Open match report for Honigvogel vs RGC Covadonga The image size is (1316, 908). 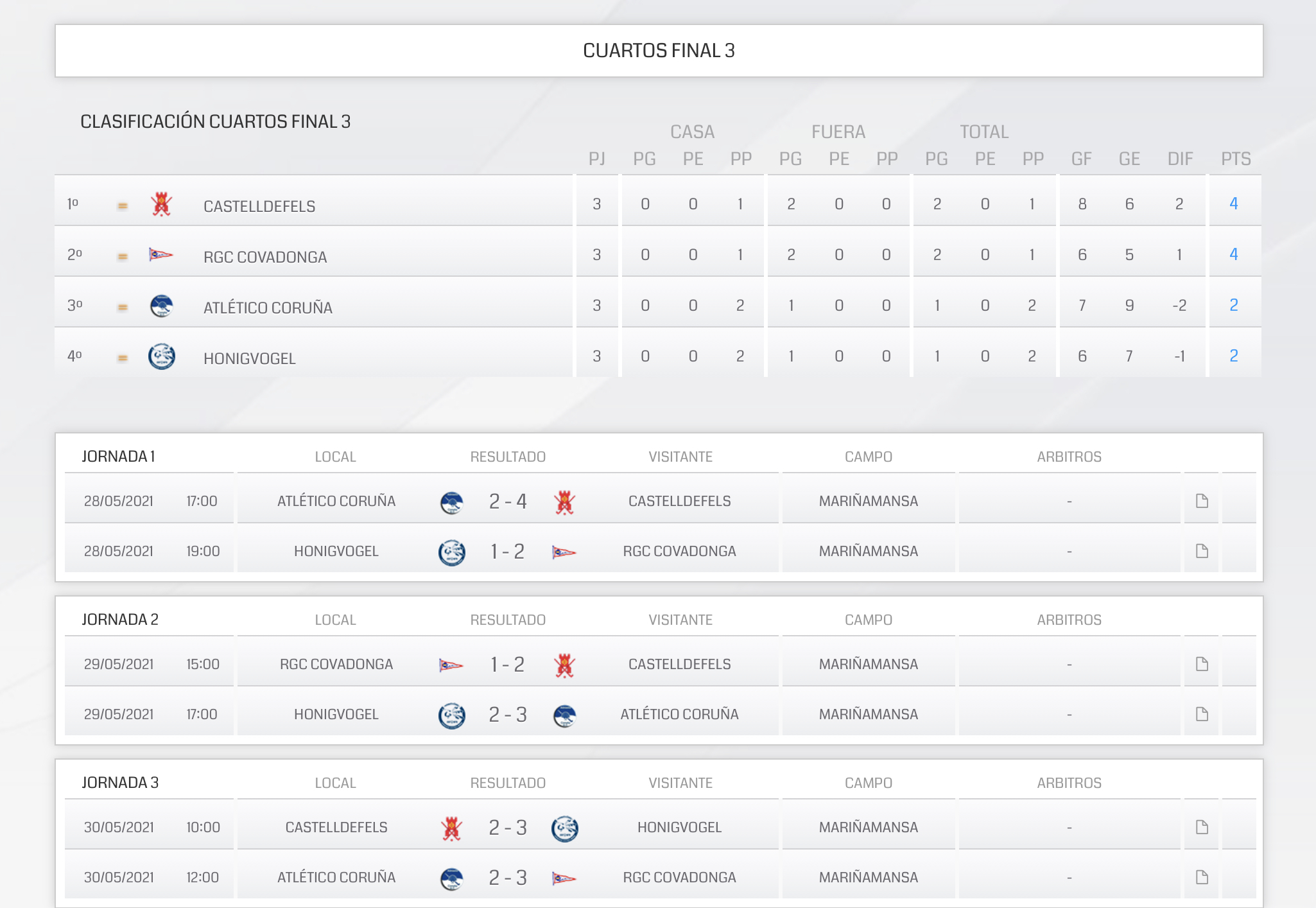1202,551
